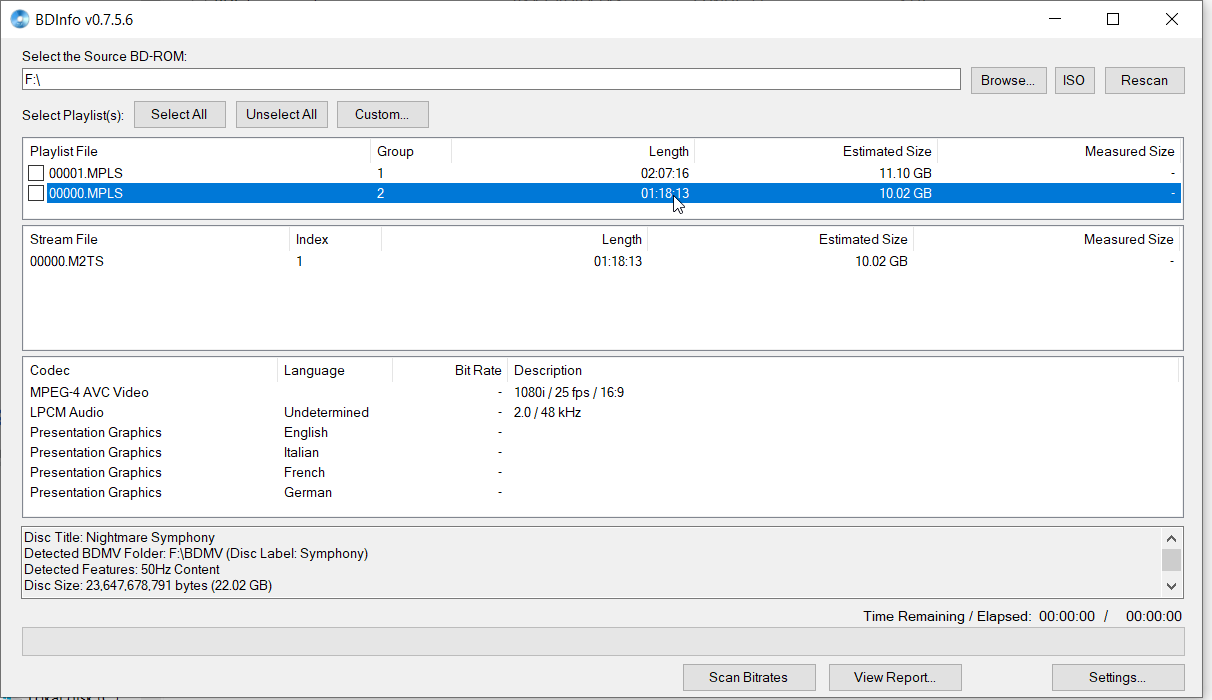This screenshot has height=700, width=1212.
Task: Open Settings...
Action: point(1118,677)
